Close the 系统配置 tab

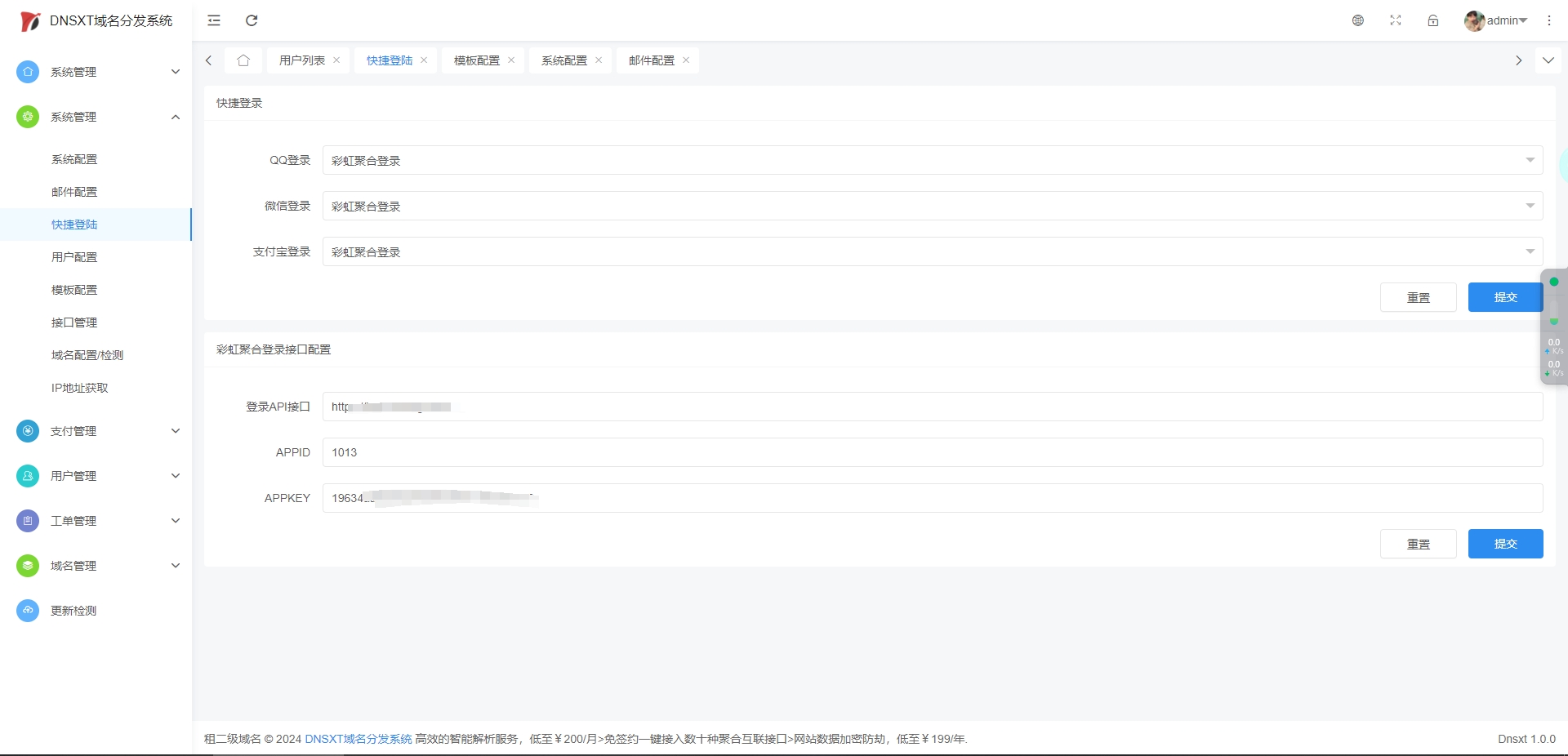pos(599,60)
